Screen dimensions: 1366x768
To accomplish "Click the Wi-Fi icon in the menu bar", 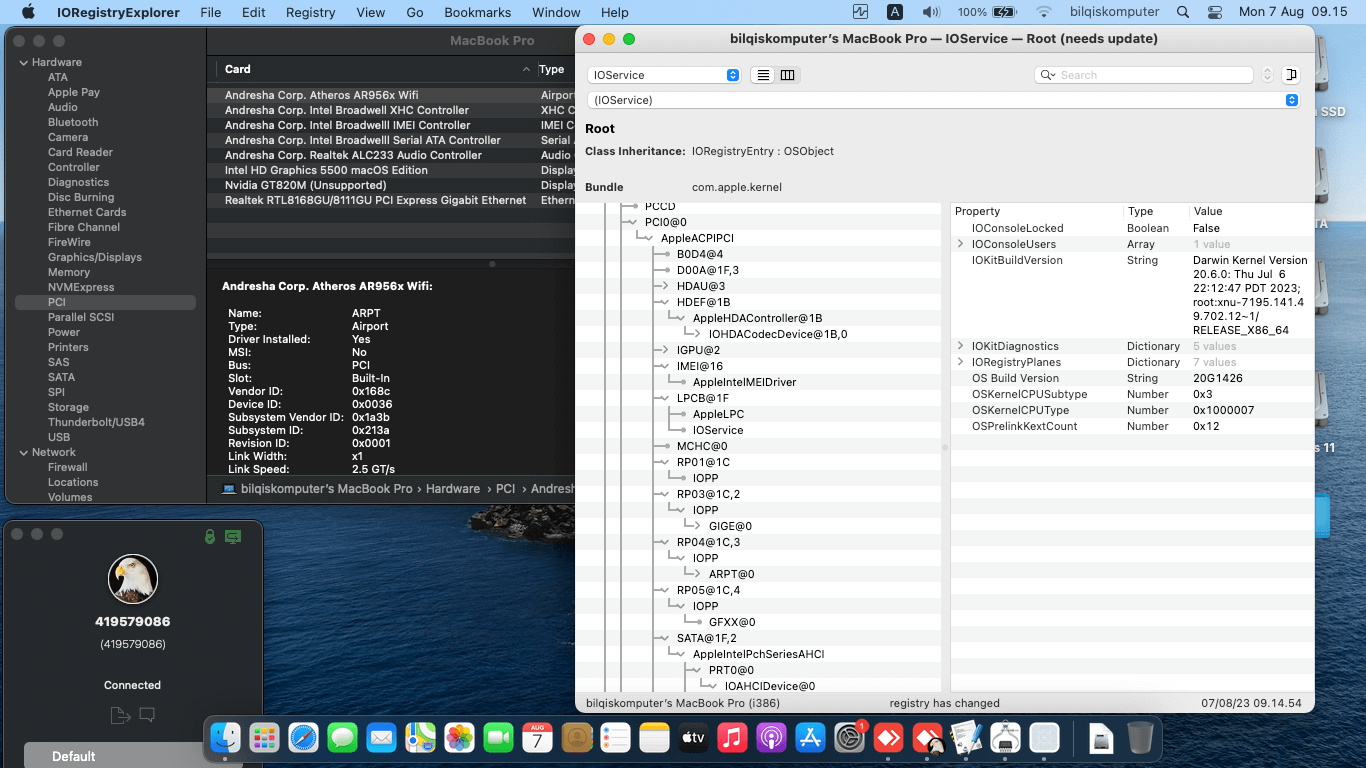I will coord(1044,12).
